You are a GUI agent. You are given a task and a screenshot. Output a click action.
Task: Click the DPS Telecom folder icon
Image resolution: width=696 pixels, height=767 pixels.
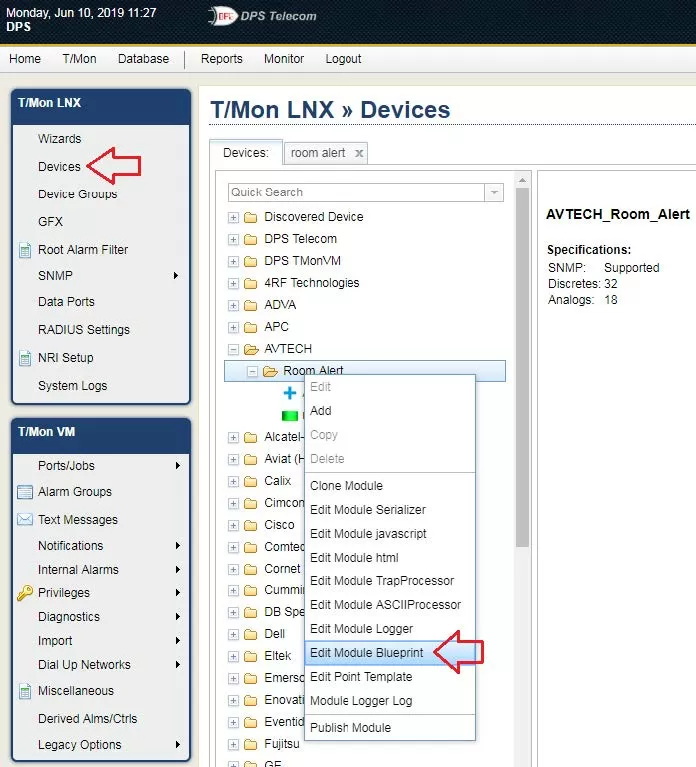point(250,239)
